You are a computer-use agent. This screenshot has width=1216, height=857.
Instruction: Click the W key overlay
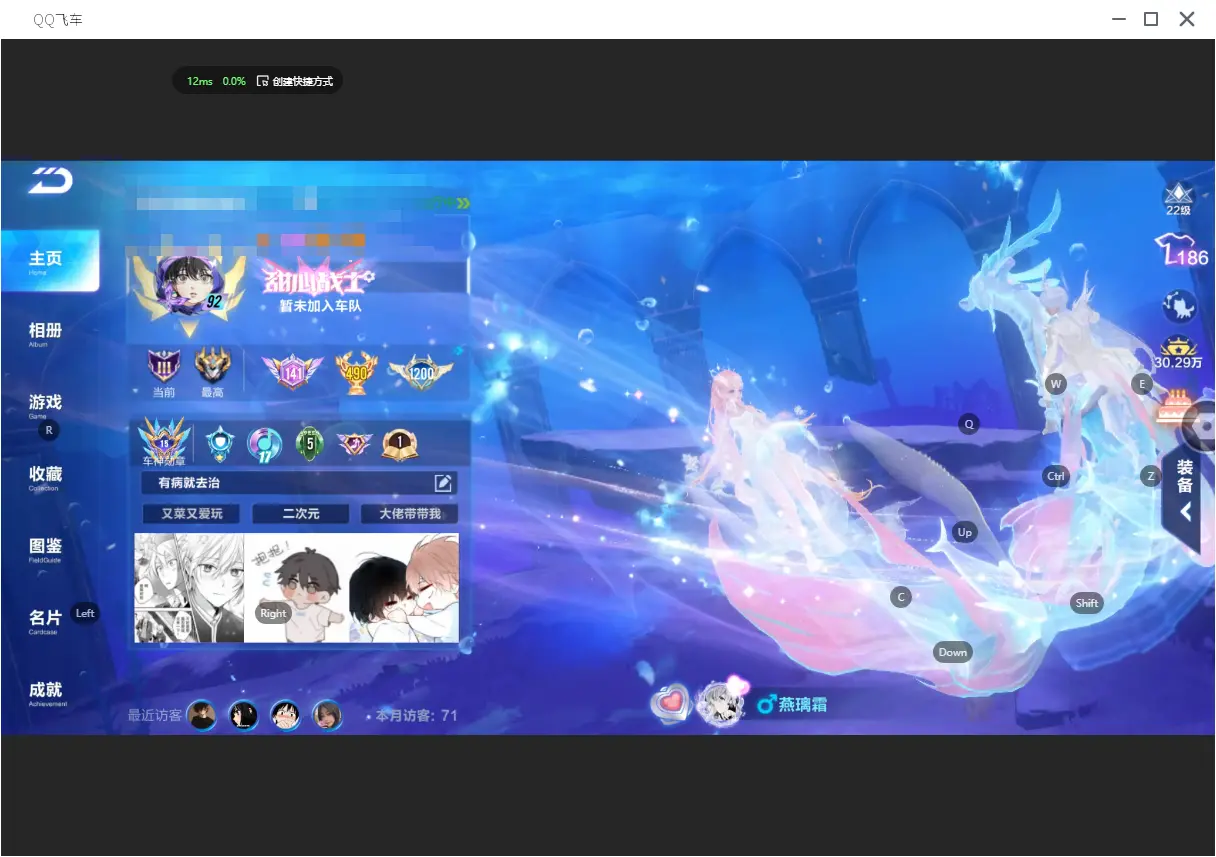1056,384
